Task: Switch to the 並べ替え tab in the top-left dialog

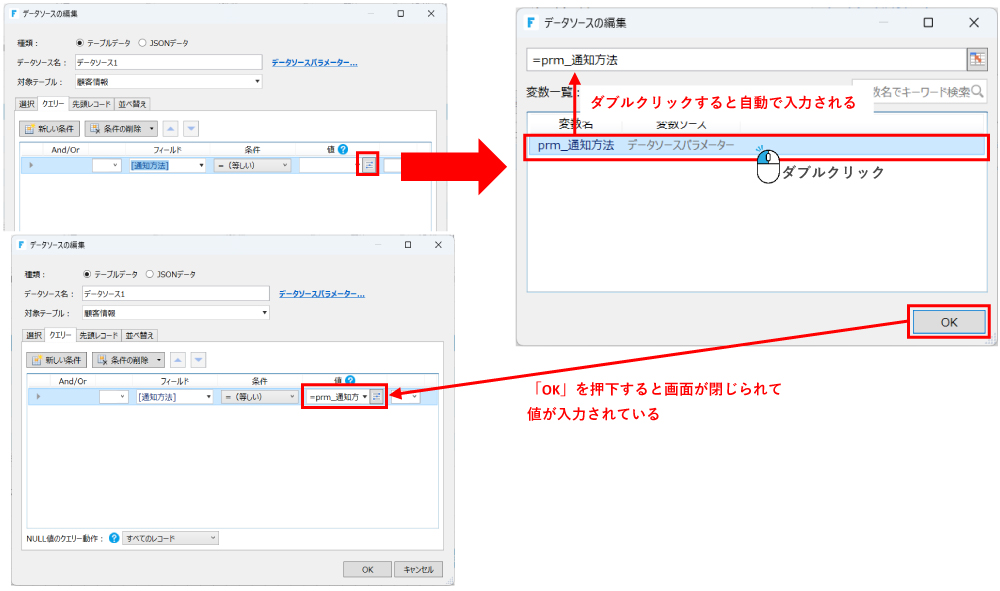Action: coord(132,103)
